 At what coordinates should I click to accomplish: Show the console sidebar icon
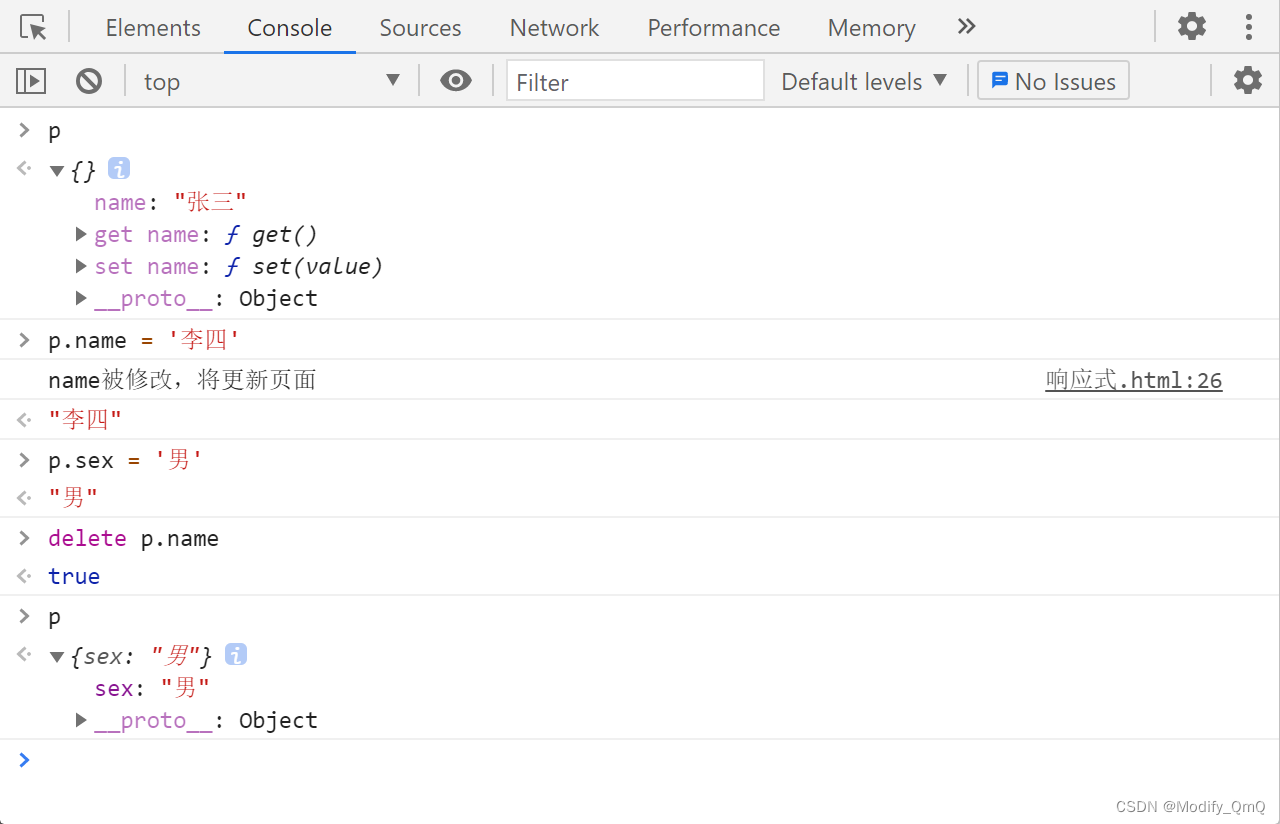(31, 81)
